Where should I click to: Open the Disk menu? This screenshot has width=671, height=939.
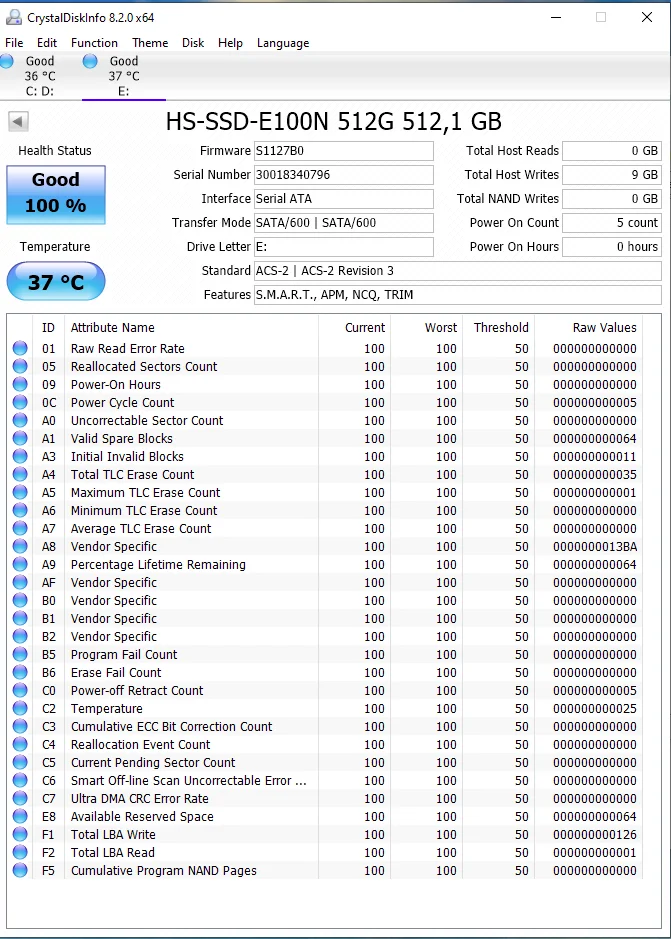tap(193, 43)
